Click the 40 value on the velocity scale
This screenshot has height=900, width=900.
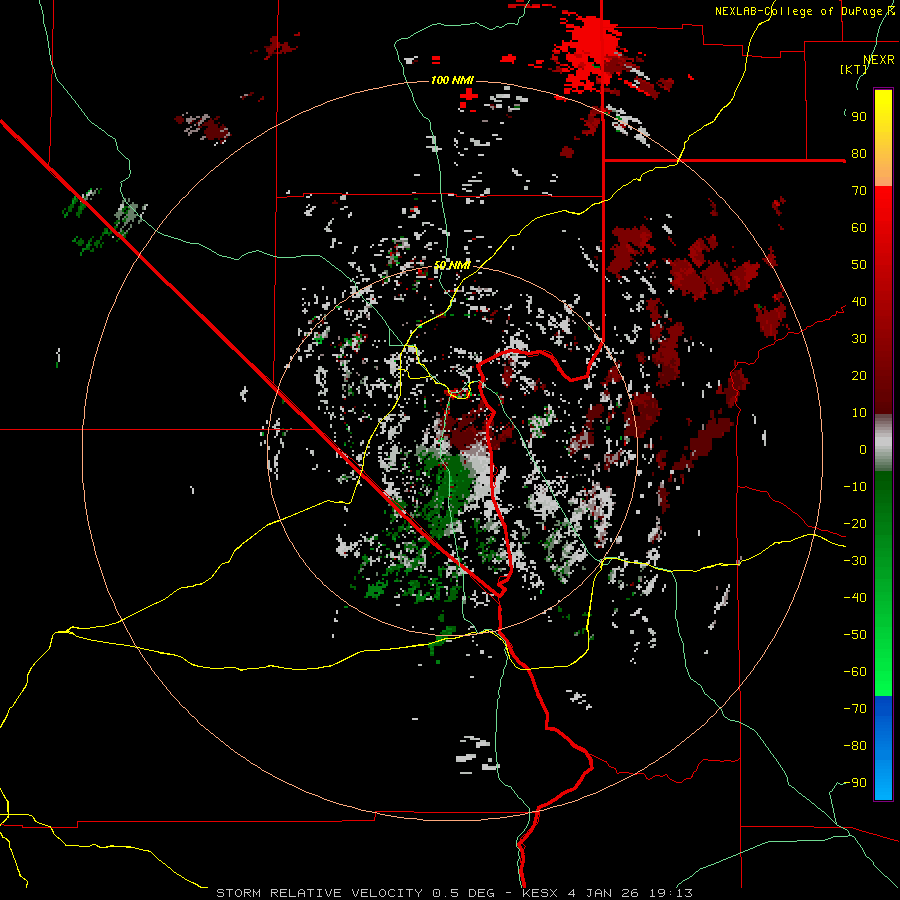pyautogui.click(x=859, y=302)
